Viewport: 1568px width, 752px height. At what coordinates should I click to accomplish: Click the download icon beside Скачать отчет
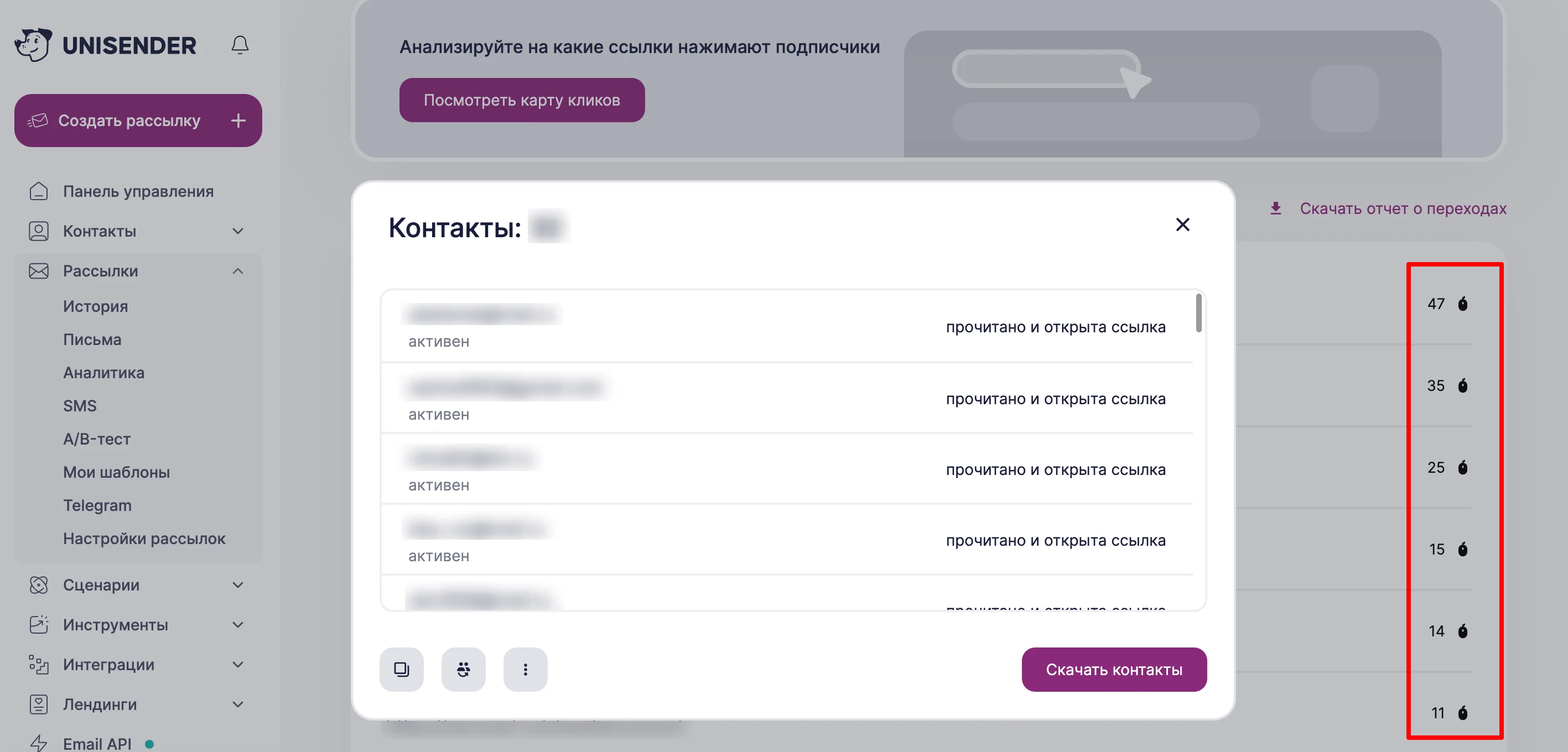[x=1276, y=208]
